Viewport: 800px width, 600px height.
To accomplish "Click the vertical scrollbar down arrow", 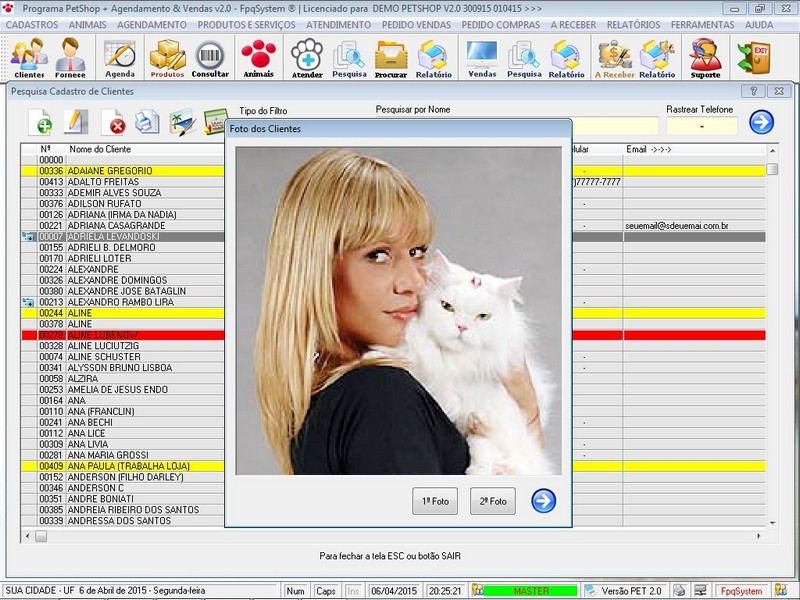I will click(x=772, y=522).
